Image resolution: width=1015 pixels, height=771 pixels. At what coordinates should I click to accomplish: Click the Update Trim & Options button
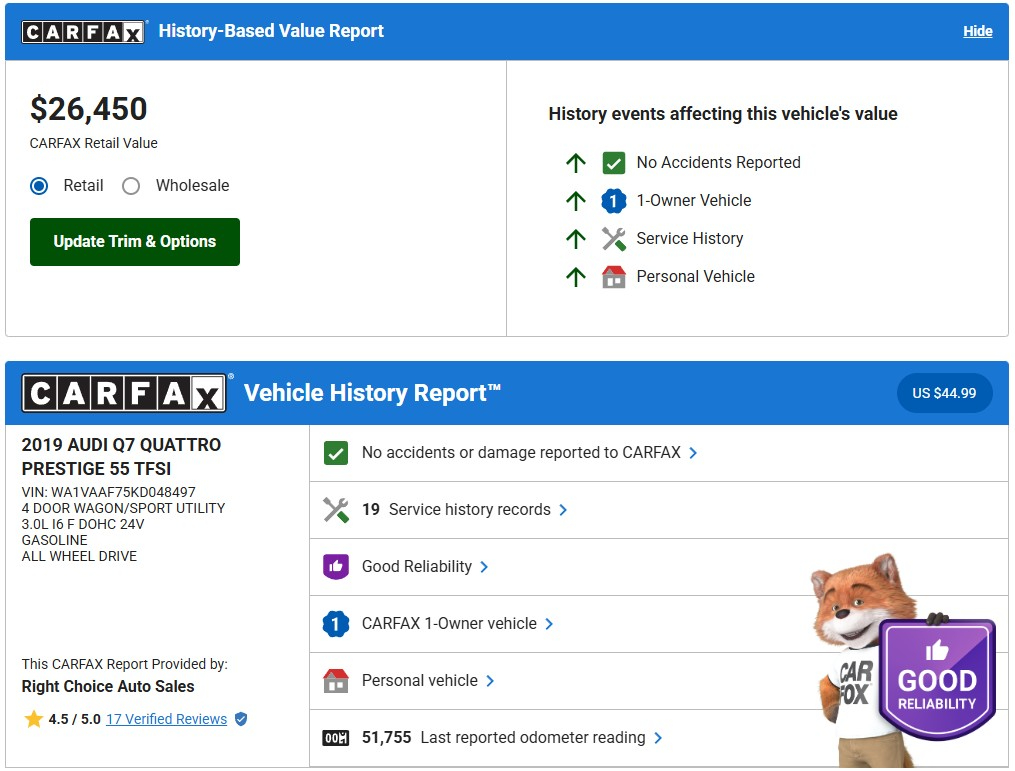[135, 242]
